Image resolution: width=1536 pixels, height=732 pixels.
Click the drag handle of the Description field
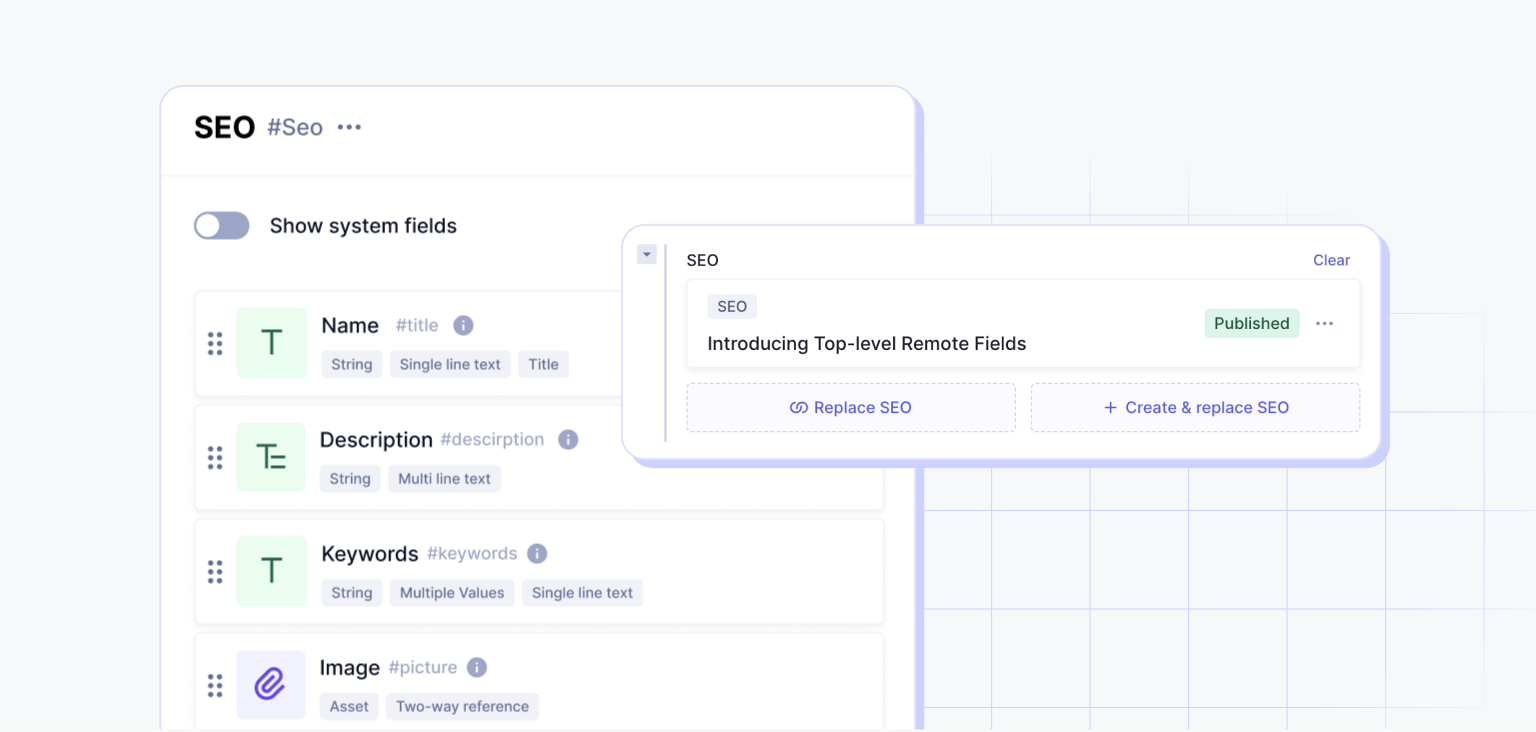tap(215, 458)
